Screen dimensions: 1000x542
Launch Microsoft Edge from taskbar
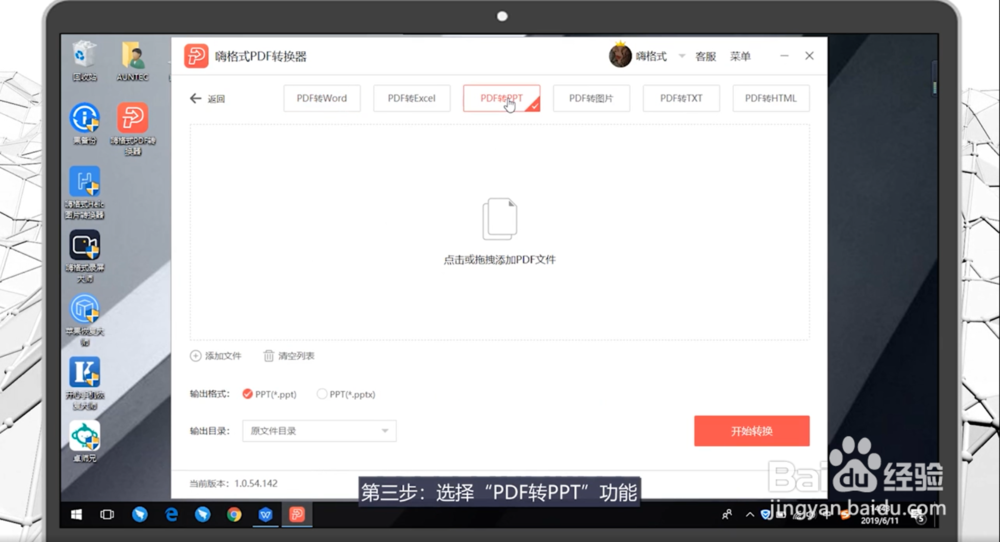(171, 514)
